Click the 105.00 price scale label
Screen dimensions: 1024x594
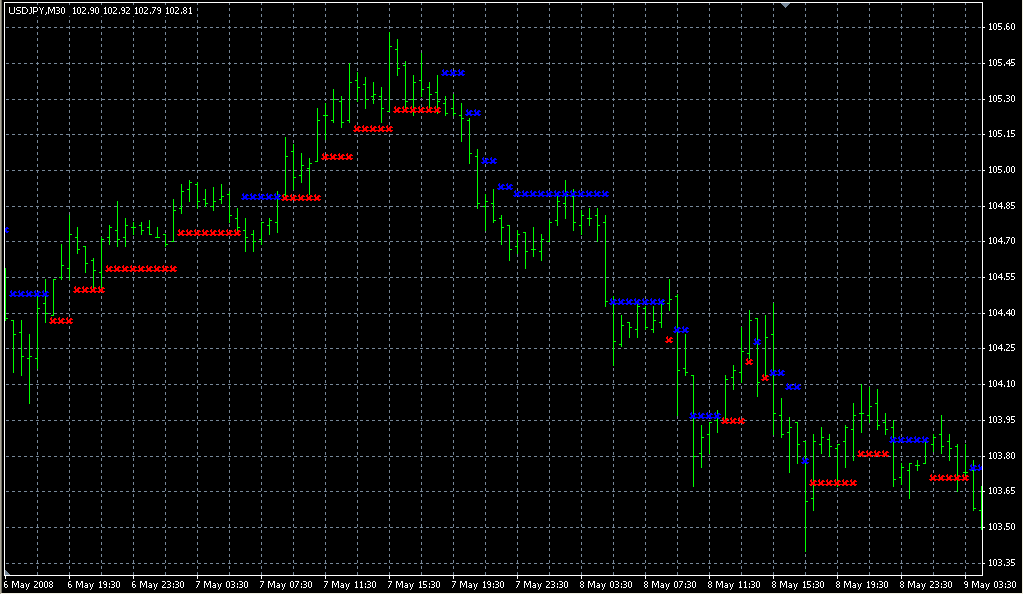point(1001,170)
